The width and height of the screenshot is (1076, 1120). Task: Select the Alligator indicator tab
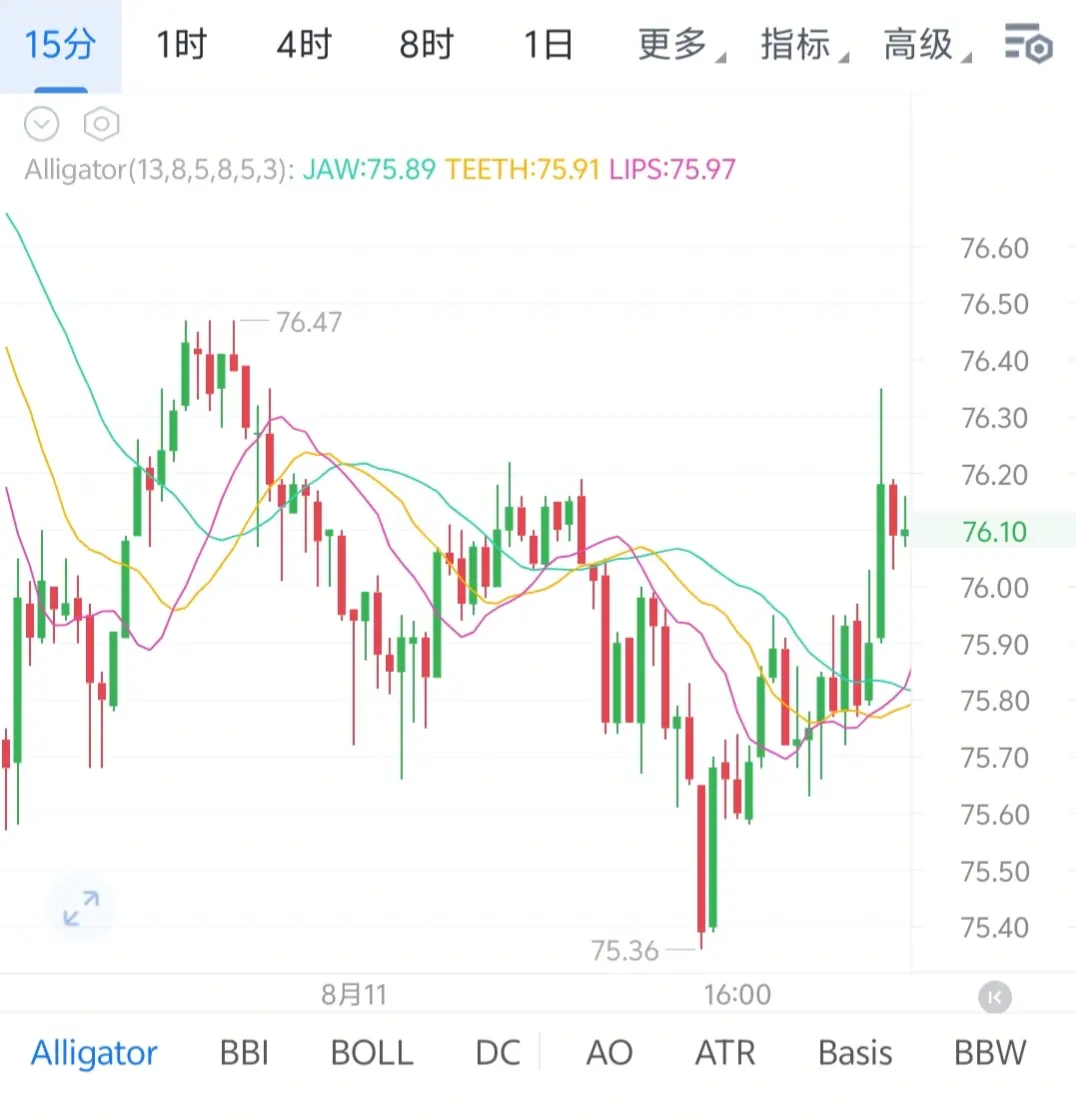tap(94, 1053)
